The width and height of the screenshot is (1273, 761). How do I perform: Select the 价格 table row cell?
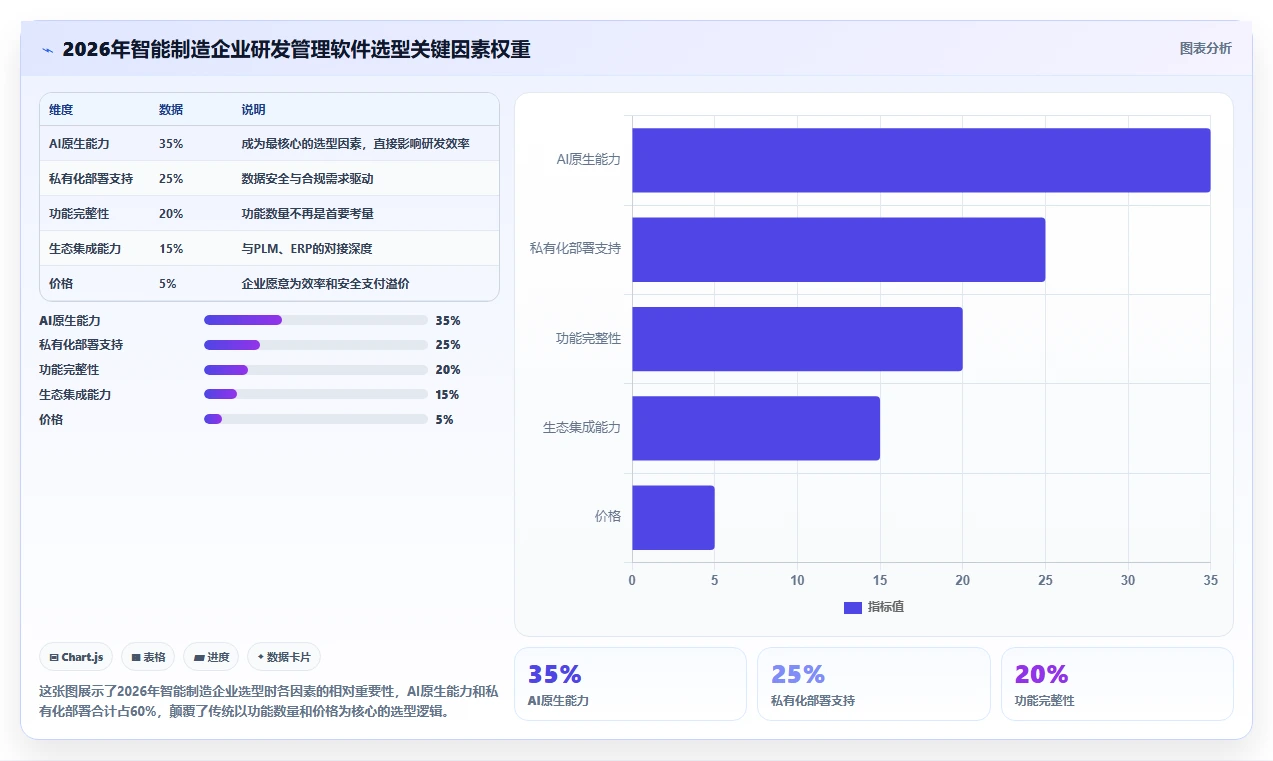tap(61, 284)
